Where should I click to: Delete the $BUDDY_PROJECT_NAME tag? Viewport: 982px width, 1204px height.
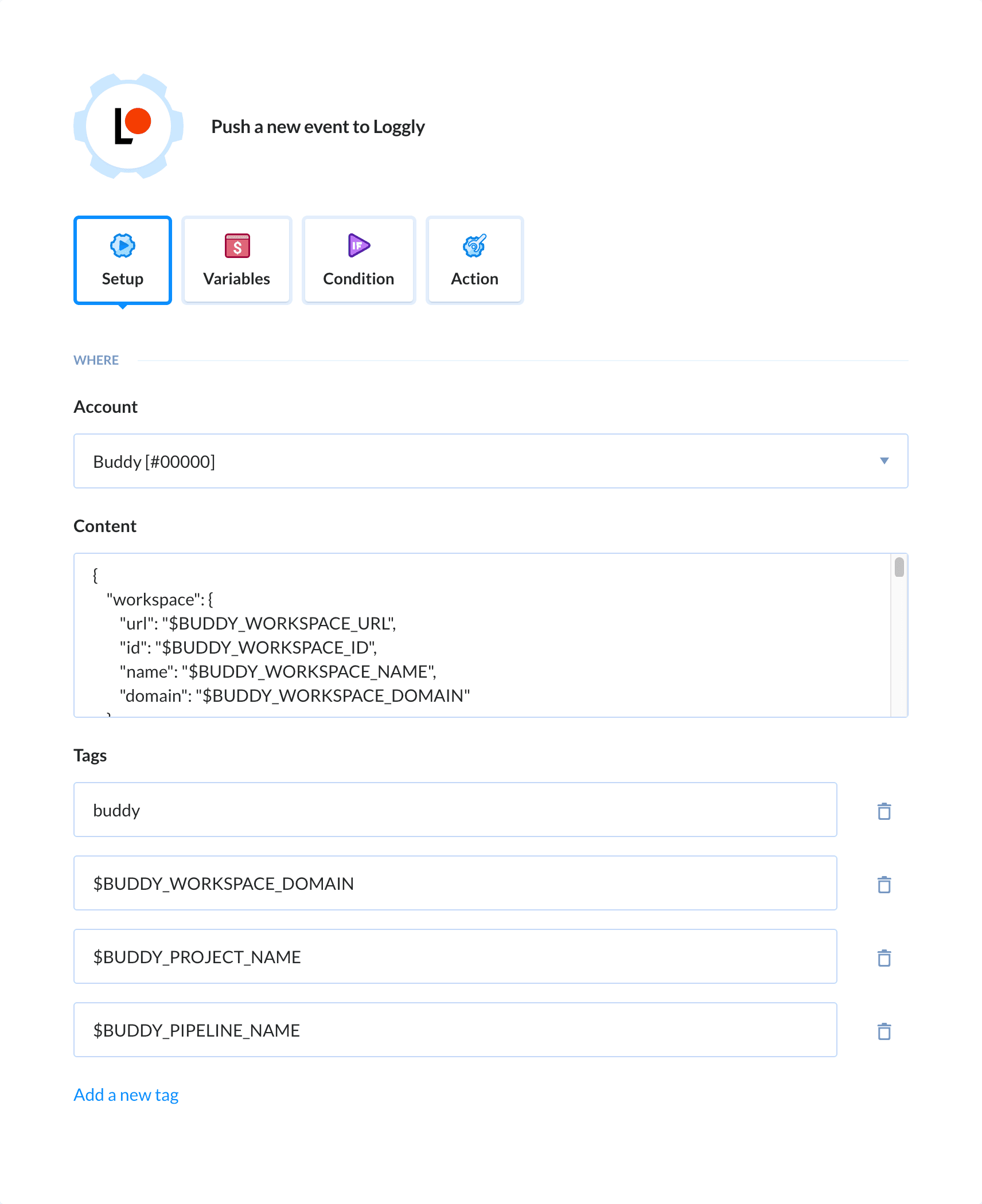point(884,958)
